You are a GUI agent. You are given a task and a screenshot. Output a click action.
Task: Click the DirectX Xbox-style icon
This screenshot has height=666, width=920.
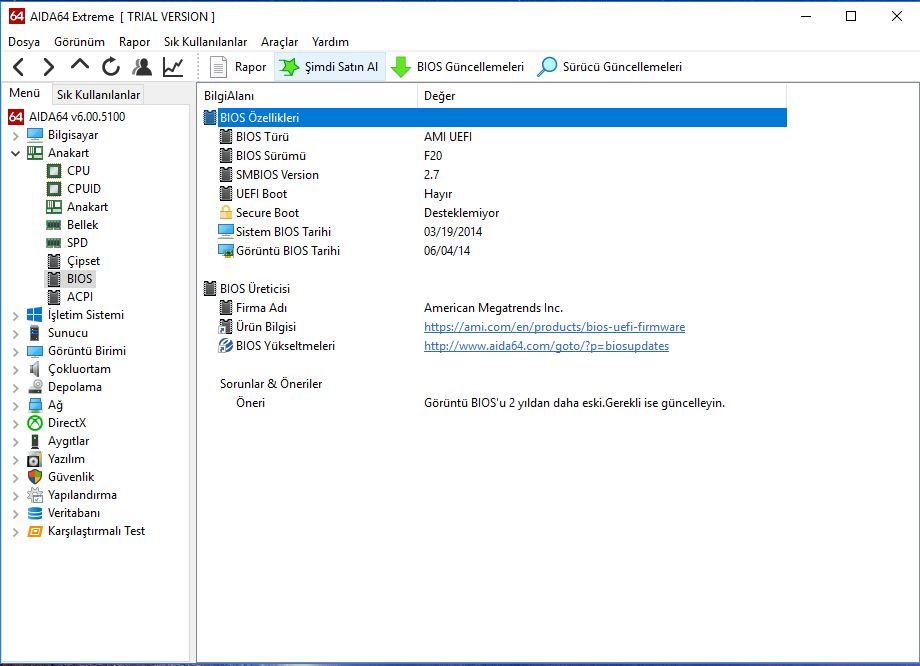pos(35,423)
